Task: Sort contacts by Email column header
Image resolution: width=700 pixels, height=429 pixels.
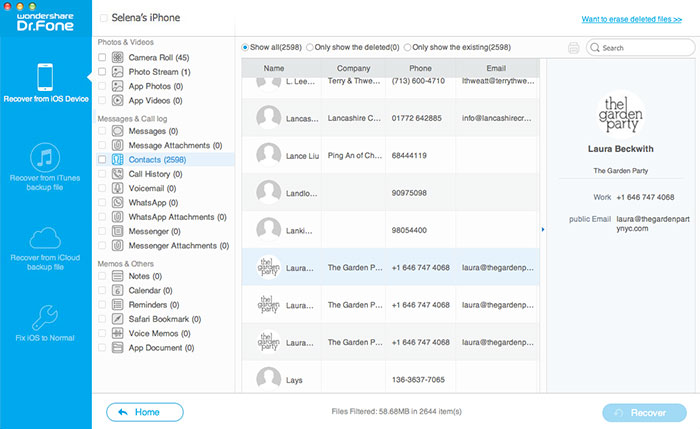Action: (x=496, y=68)
